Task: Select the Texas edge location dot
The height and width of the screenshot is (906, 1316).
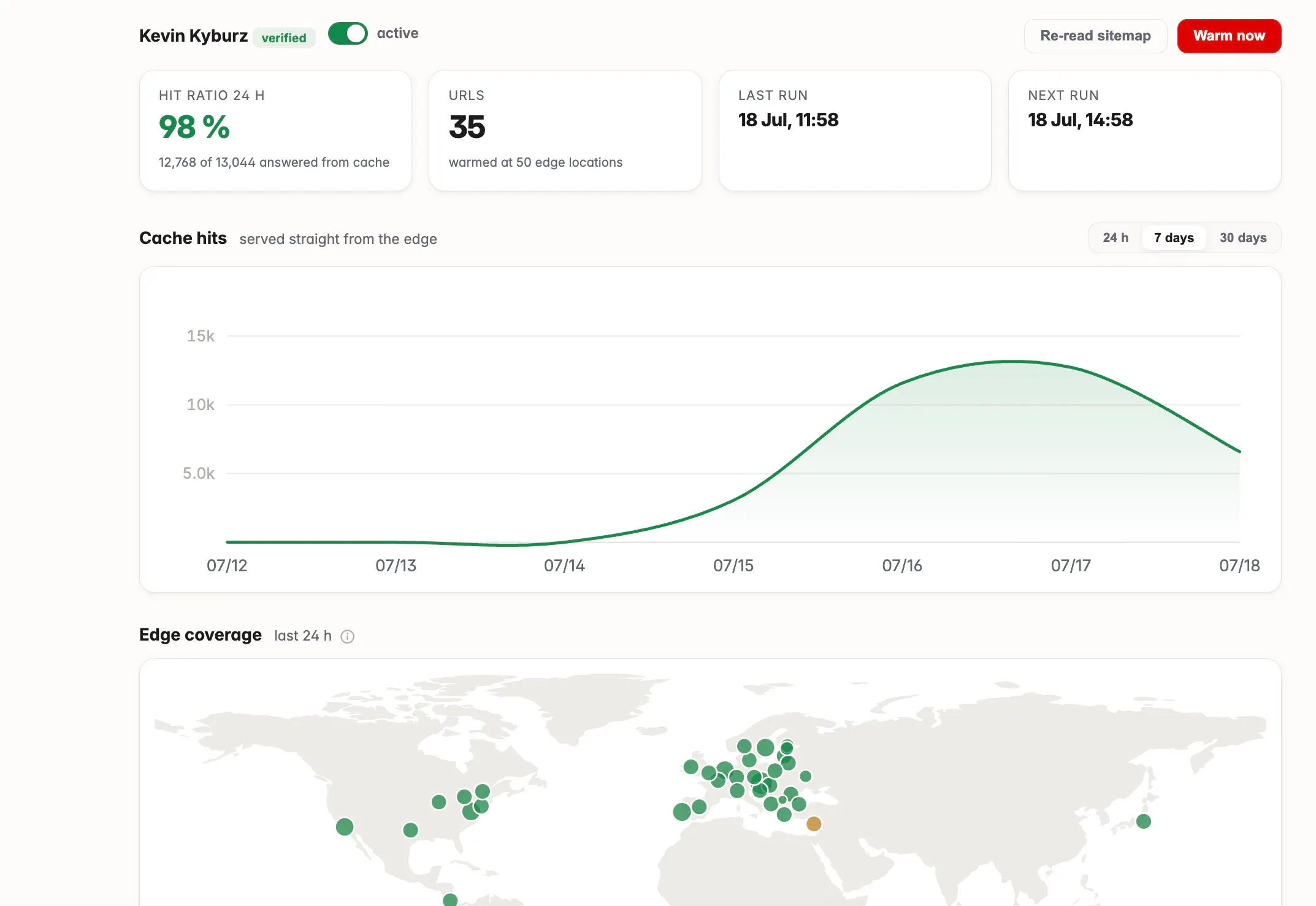Action: [x=410, y=830]
